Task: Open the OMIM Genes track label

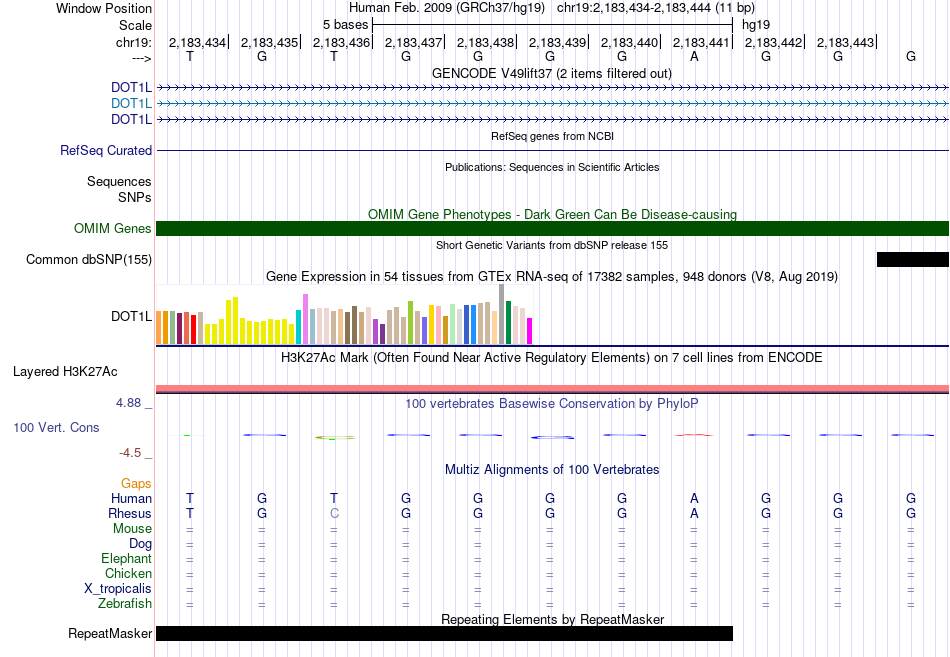Action: tap(112, 228)
